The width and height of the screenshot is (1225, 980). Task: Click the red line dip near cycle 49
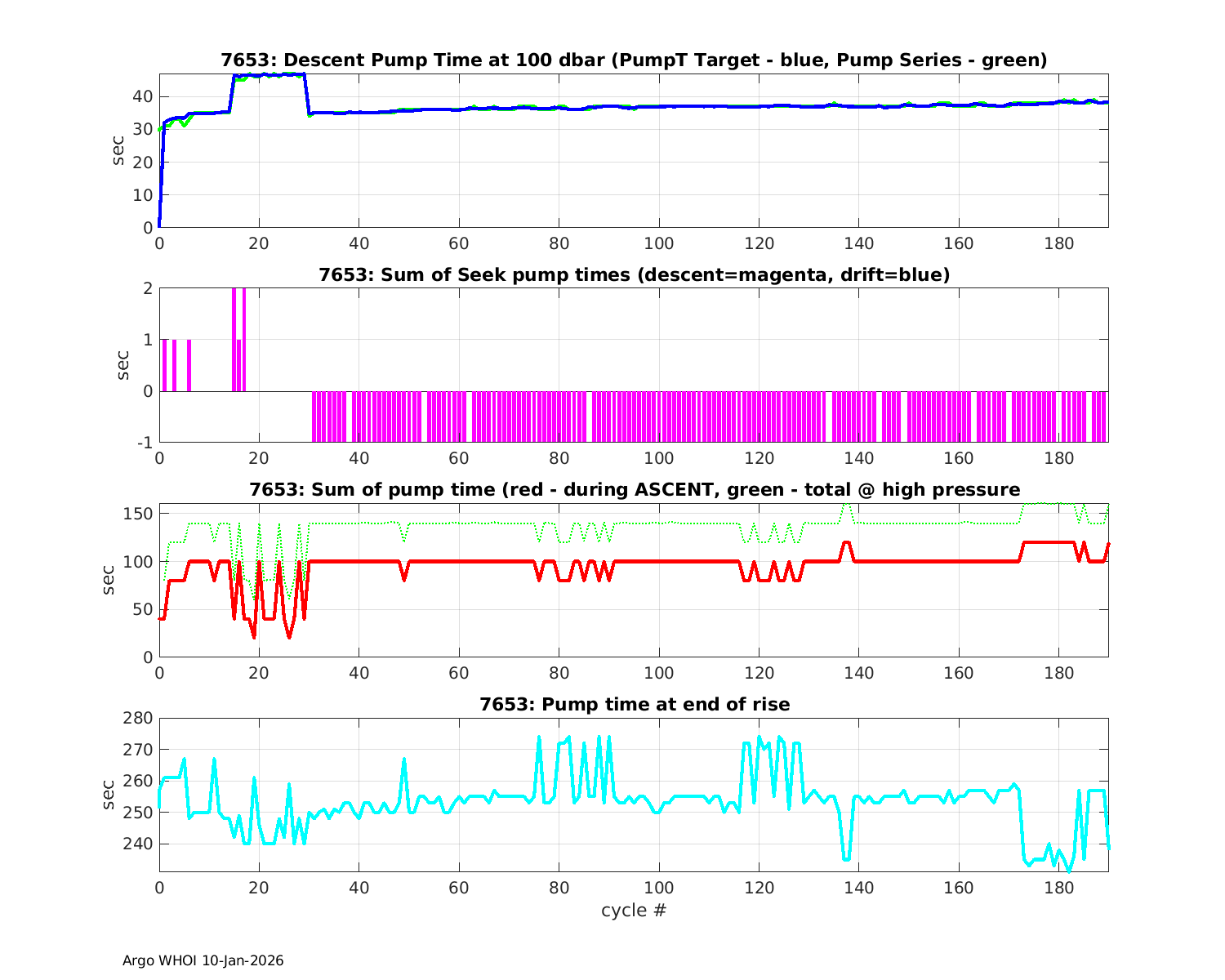[404, 579]
